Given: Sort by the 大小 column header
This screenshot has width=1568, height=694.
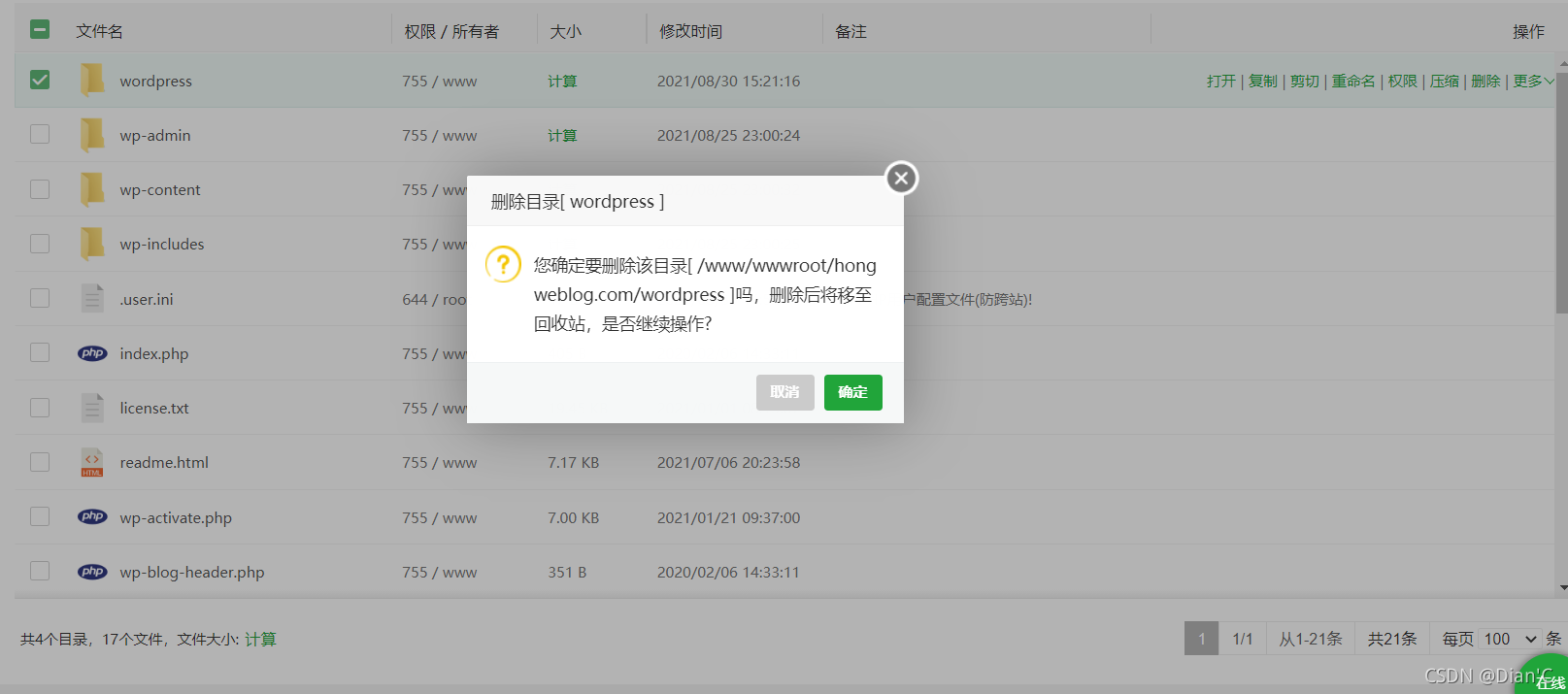Looking at the screenshot, I should [x=566, y=31].
